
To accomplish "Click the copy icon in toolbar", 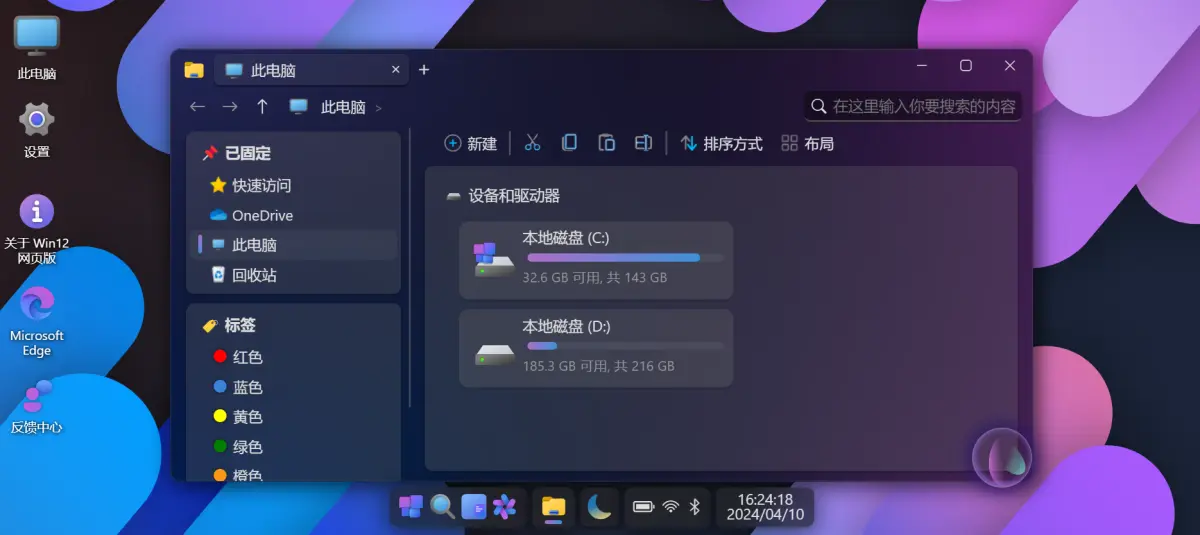I will 569,143.
